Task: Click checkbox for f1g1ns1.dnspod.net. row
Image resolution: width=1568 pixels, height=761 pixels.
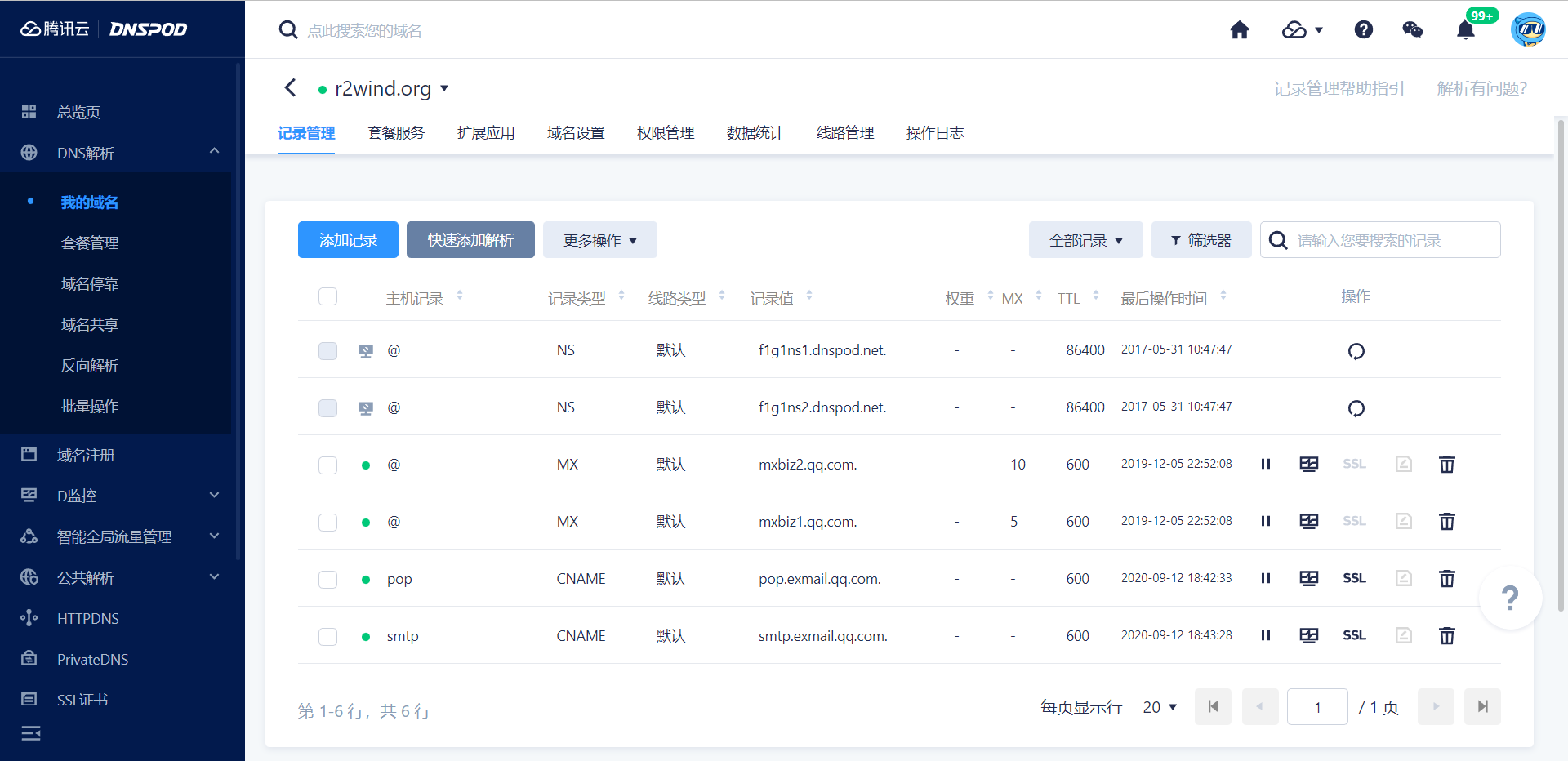Action: pyautogui.click(x=327, y=350)
